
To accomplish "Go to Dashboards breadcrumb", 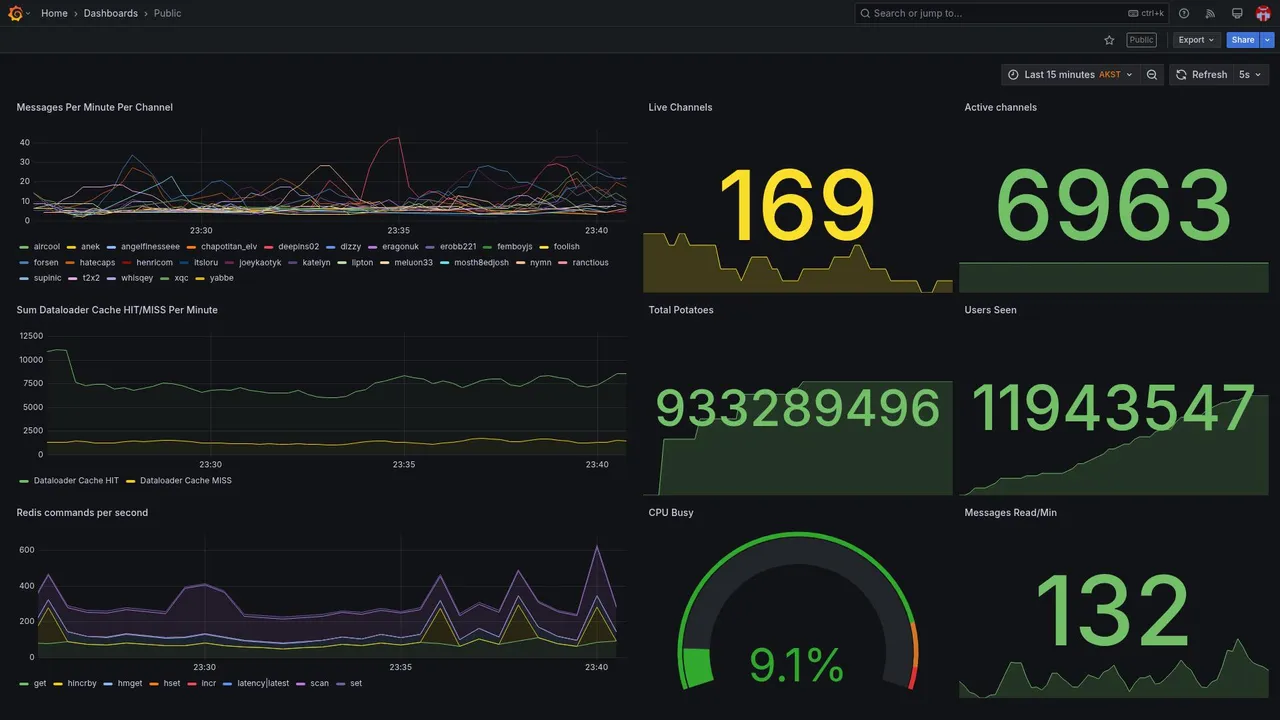I will click(111, 13).
